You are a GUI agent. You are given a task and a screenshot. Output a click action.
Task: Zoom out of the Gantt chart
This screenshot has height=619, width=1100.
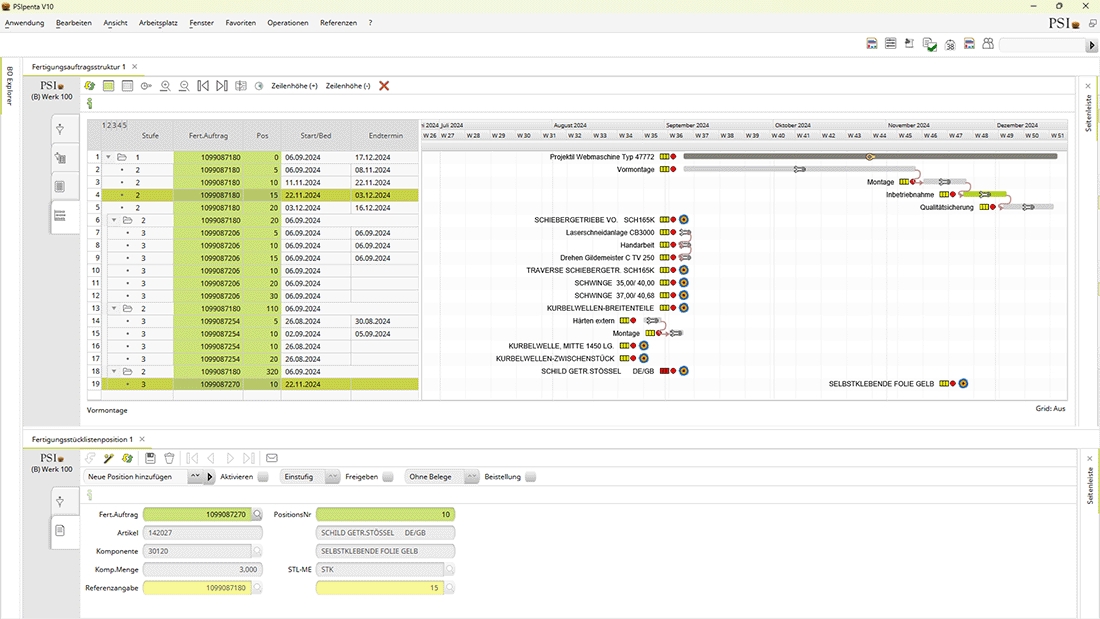click(185, 86)
